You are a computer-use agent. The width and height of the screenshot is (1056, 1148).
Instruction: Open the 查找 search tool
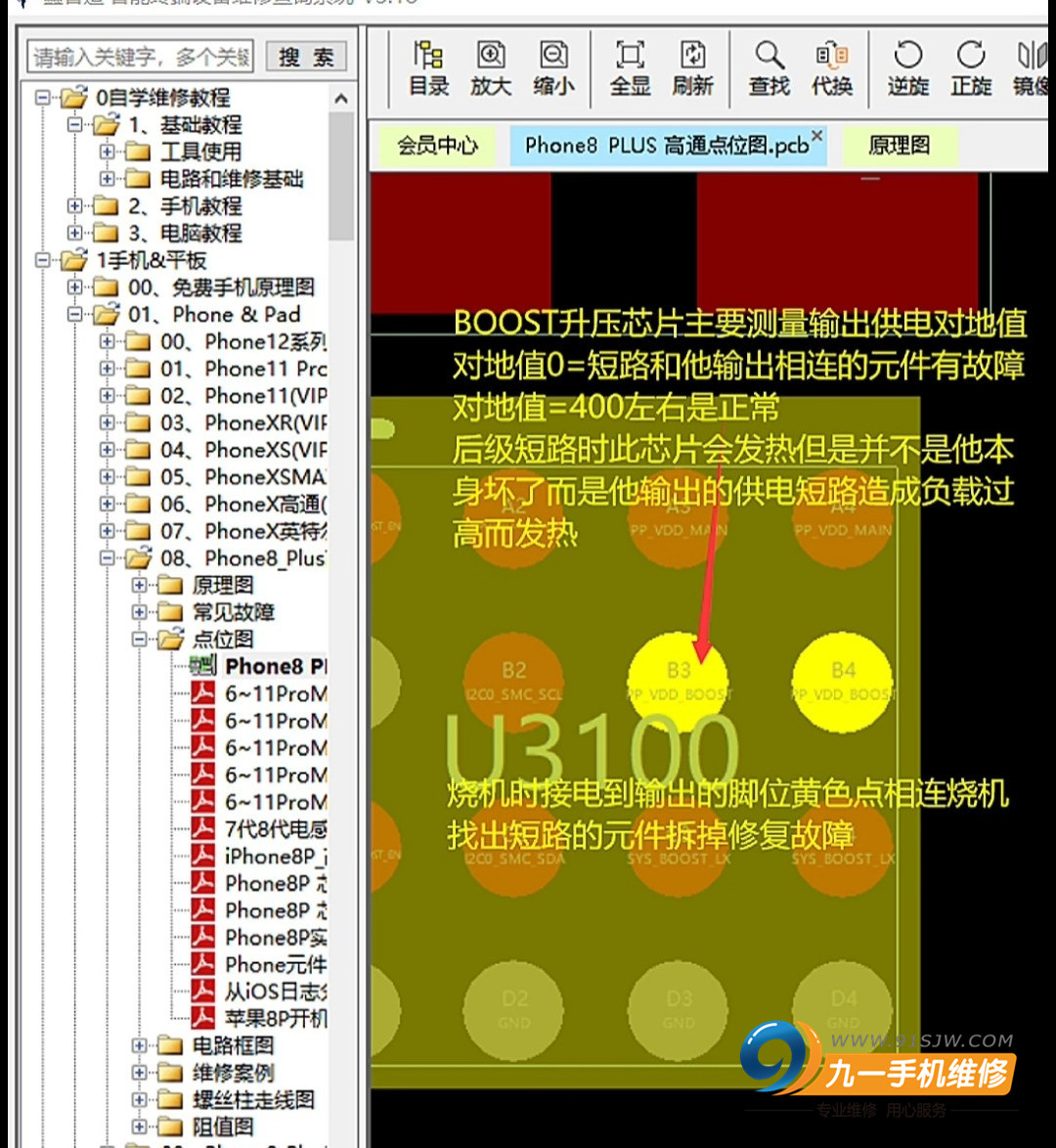tap(769, 68)
